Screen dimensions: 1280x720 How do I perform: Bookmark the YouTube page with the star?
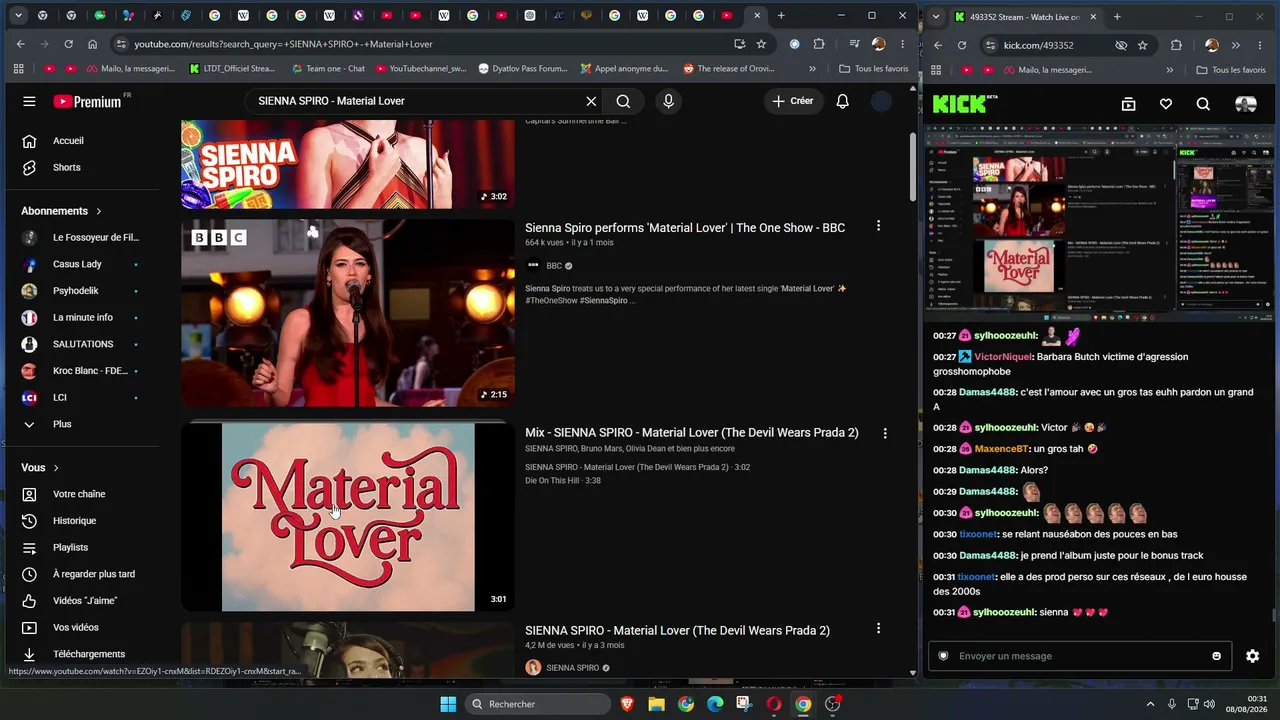tap(761, 44)
